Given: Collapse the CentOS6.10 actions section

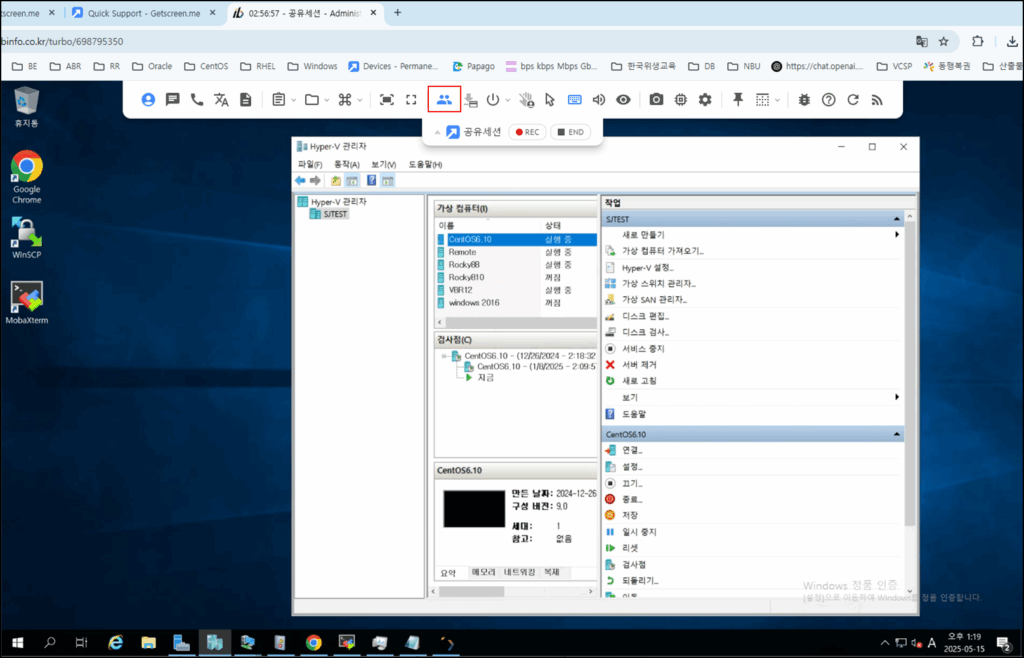Looking at the screenshot, I should pyautogui.click(x=896, y=434).
